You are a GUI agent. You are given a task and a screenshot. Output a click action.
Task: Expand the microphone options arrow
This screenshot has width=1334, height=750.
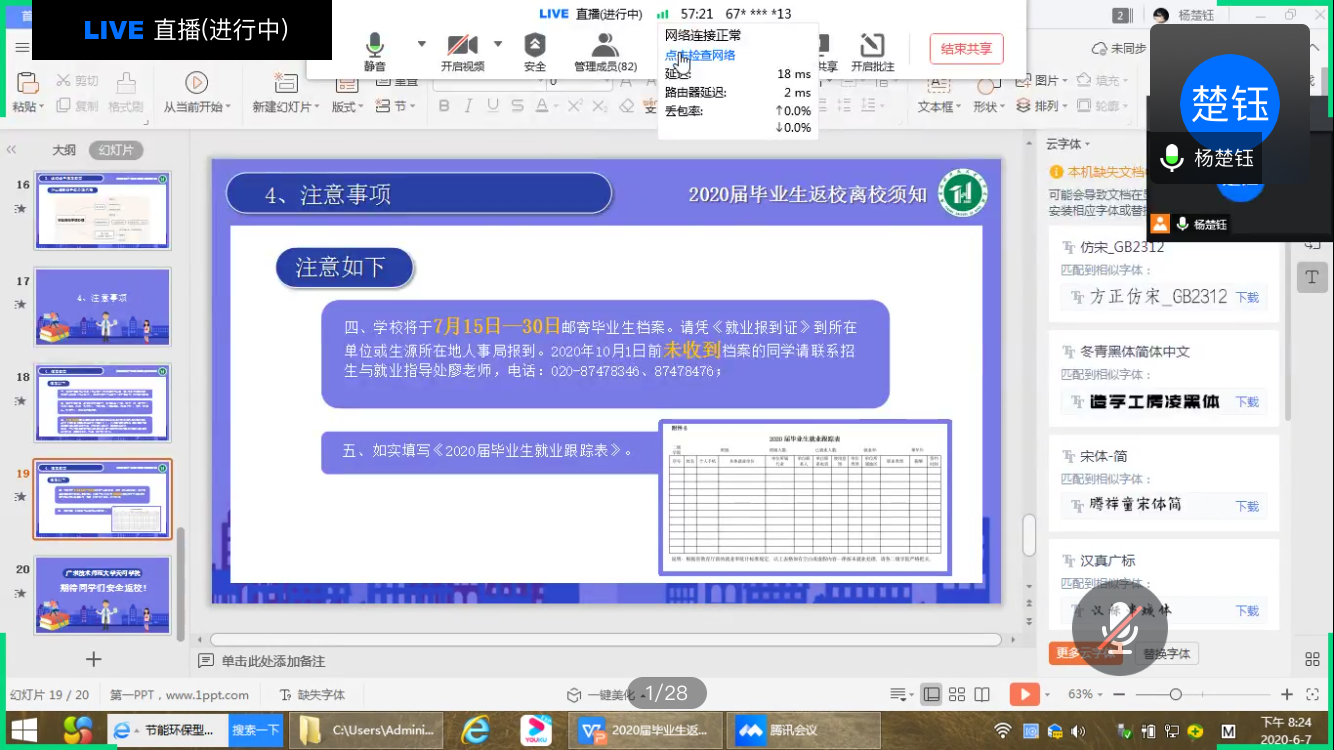pyautogui.click(x=421, y=44)
